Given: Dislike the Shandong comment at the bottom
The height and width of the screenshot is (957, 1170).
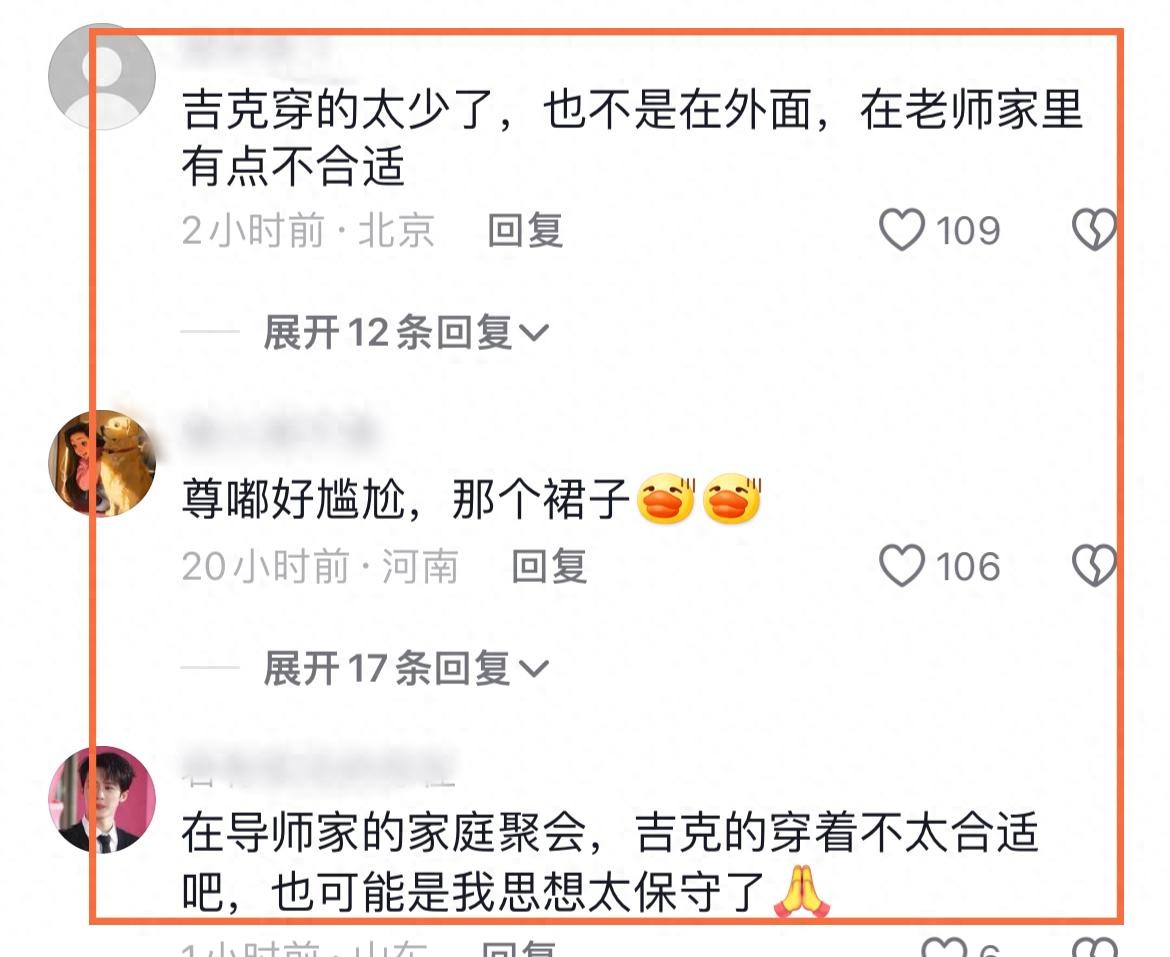Looking at the screenshot, I should [x=1095, y=947].
